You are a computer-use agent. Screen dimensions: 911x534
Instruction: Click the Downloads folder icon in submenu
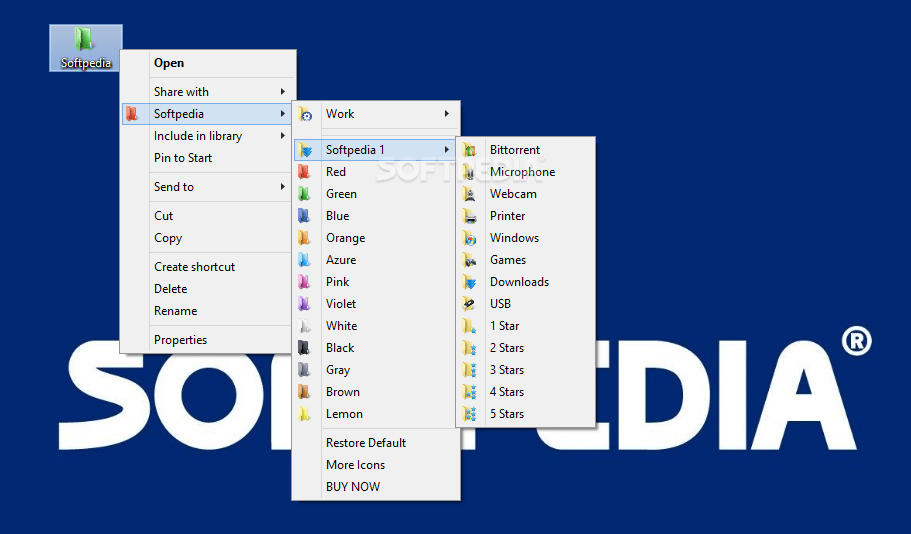[x=469, y=282]
